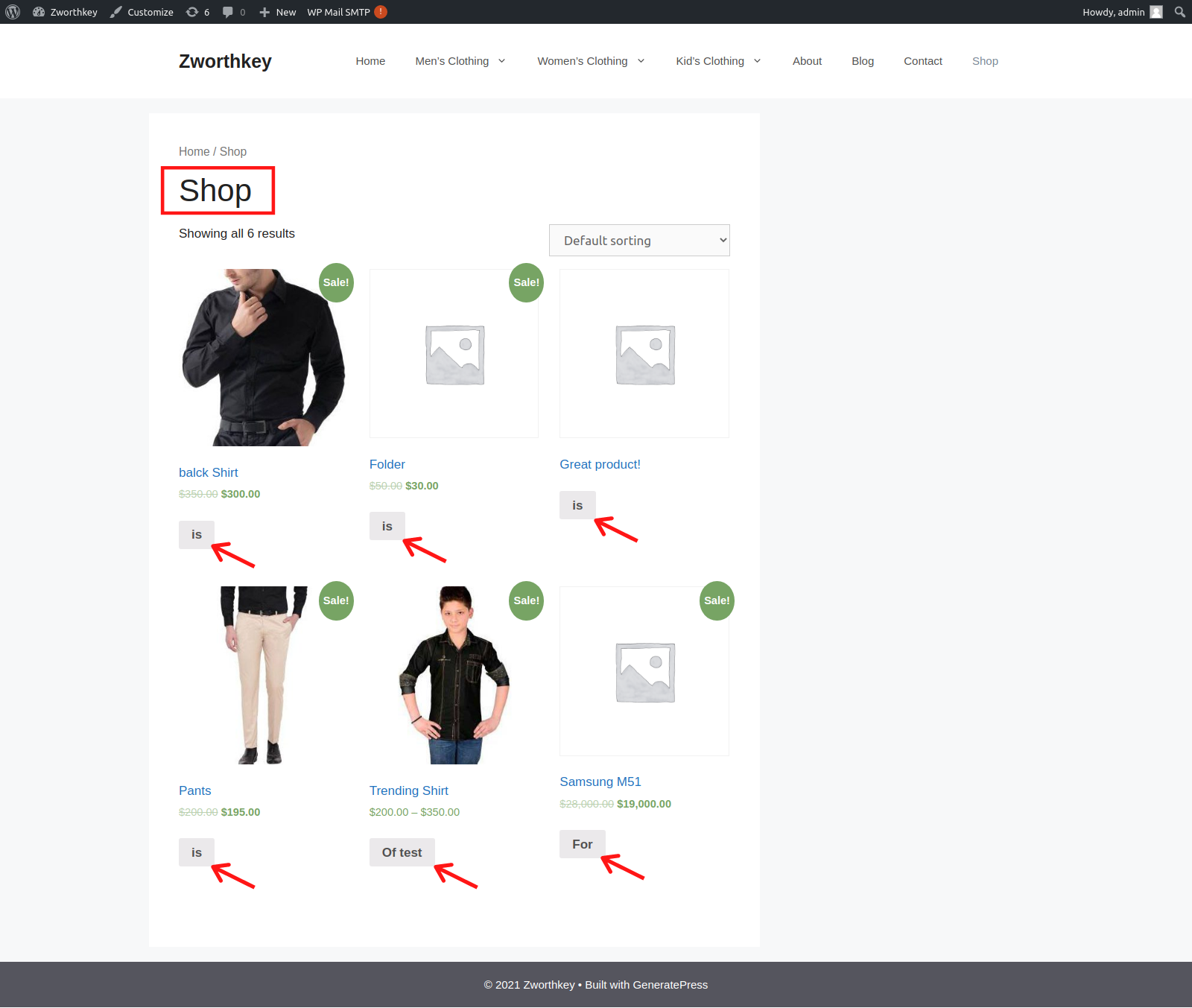The height and width of the screenshot is (1008, 1192).
Task: Go to Home in the main navigation
Action: (370, 61)
